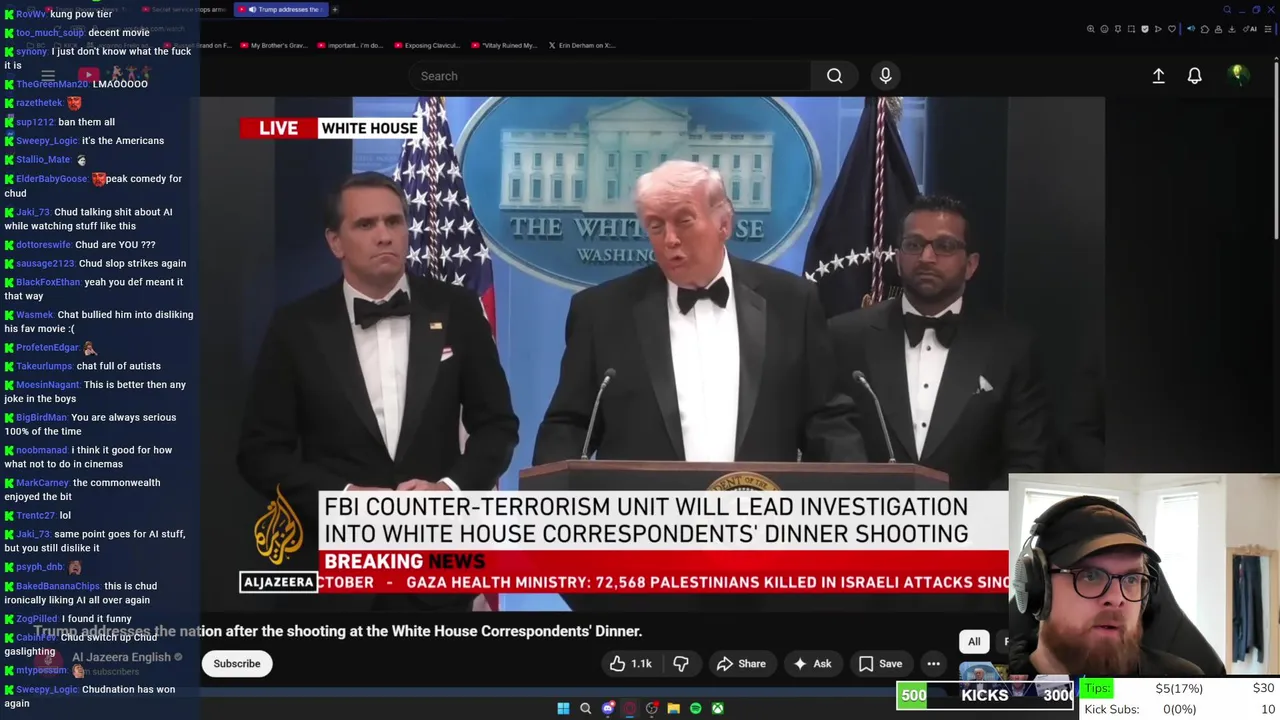This screenshot has height=720, width=1280.
Task: Click the browser toolbar search icon near window controls
Action: click(1227, 10)
